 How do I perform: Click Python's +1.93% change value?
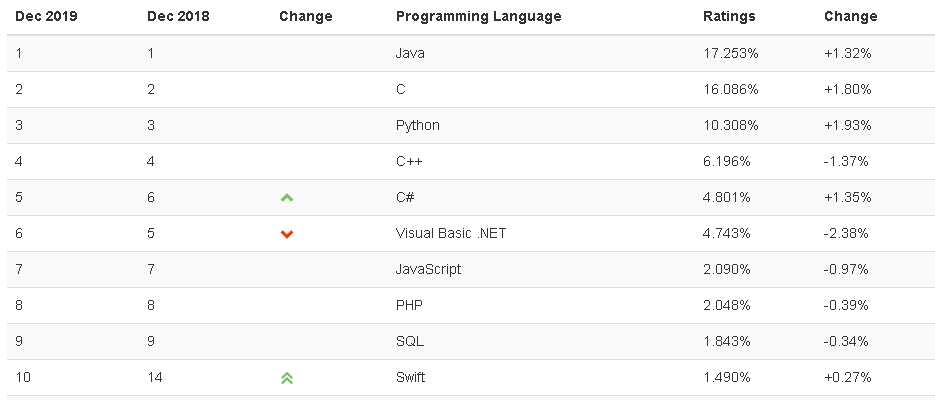tap(847, 125)
